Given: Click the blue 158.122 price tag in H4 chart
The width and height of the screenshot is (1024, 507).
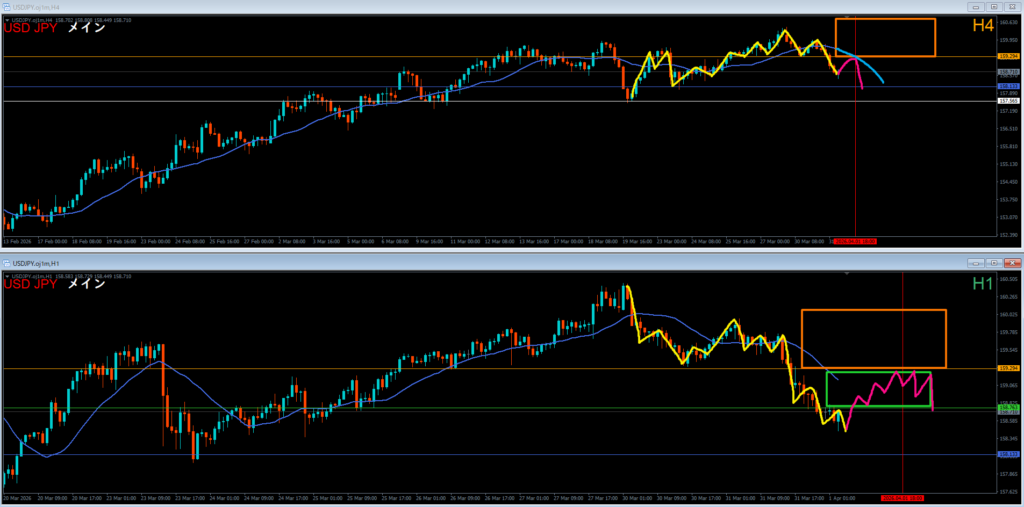Looking at the screenshot, I should click(1008, 87).
